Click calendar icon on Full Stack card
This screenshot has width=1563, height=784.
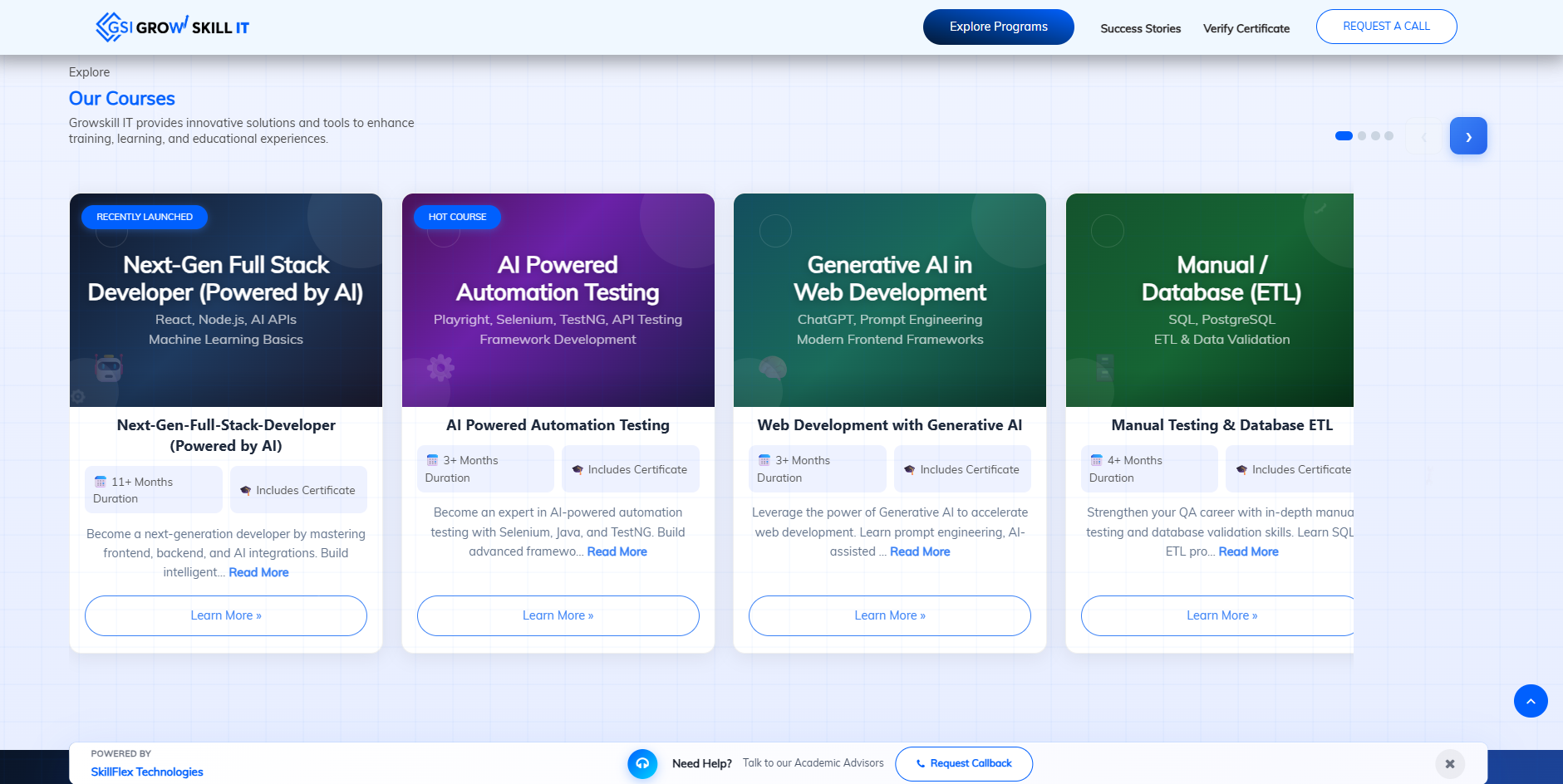coord(101,482)
